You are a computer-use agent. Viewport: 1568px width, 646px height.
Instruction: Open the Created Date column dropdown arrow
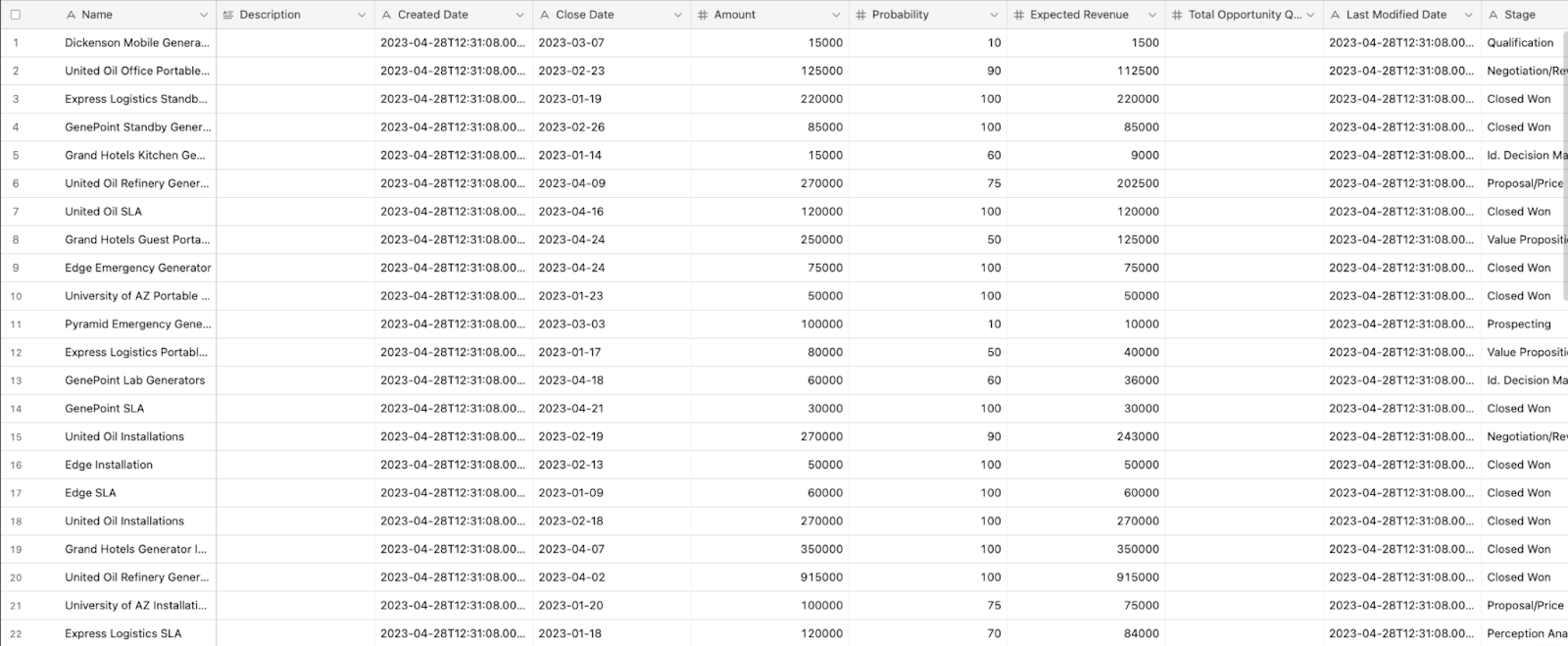click(519, 15)
